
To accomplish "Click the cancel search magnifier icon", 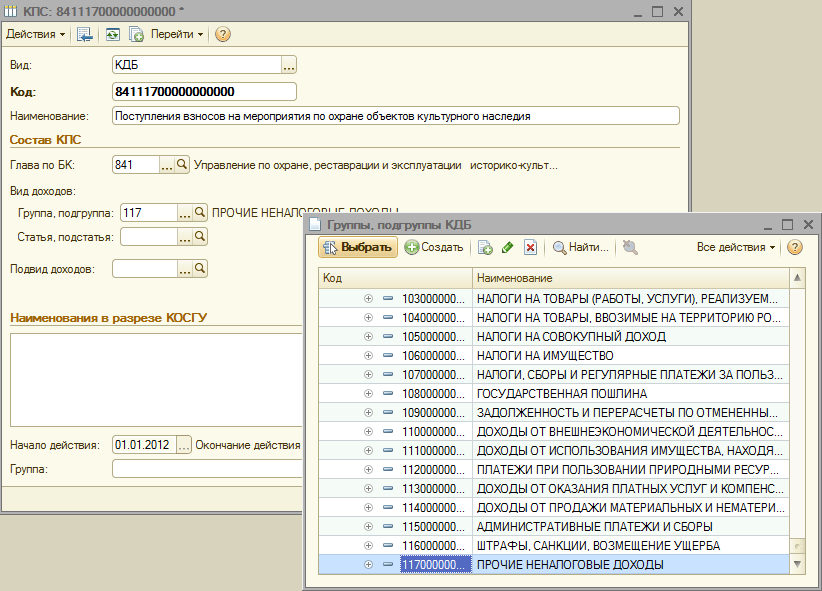I will [630, 247].
